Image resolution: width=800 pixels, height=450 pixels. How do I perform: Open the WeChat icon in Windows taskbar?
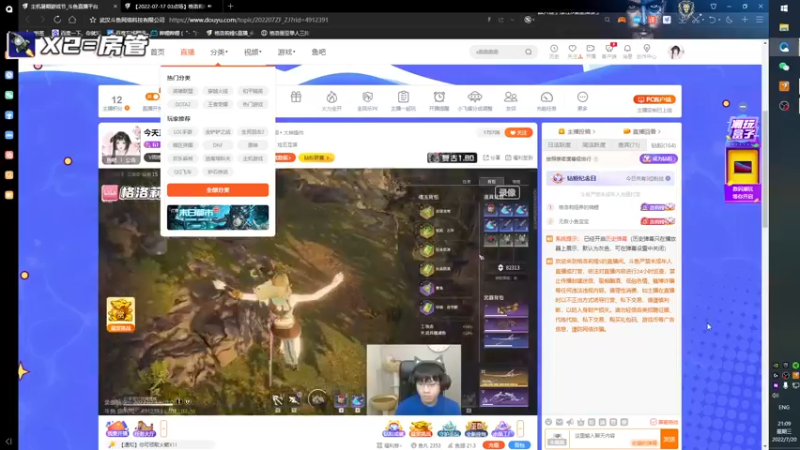pos(784,67)
